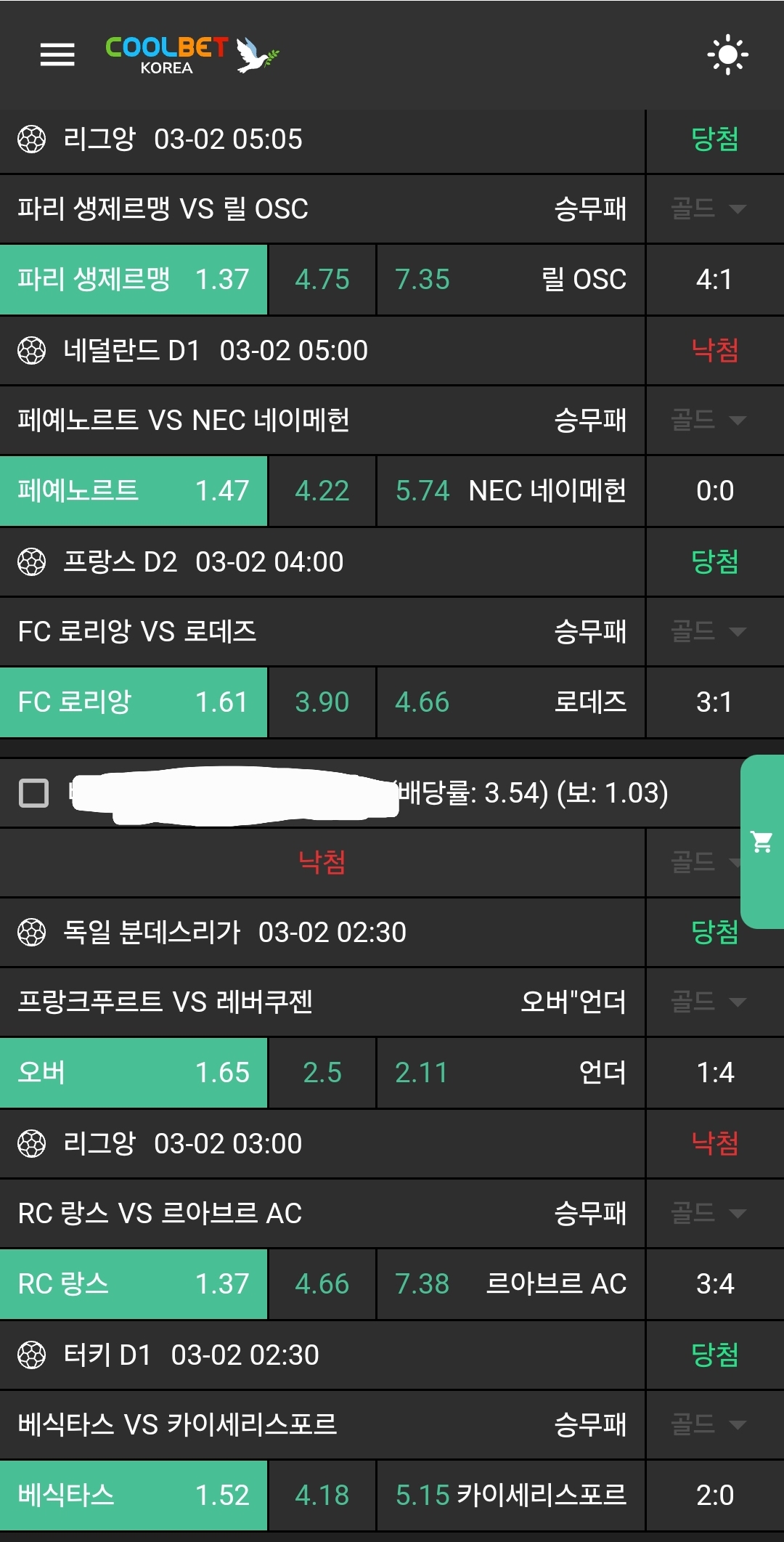
Task: Select 파리 생제르맹 1.37 win odds
Action: [134, 280]
